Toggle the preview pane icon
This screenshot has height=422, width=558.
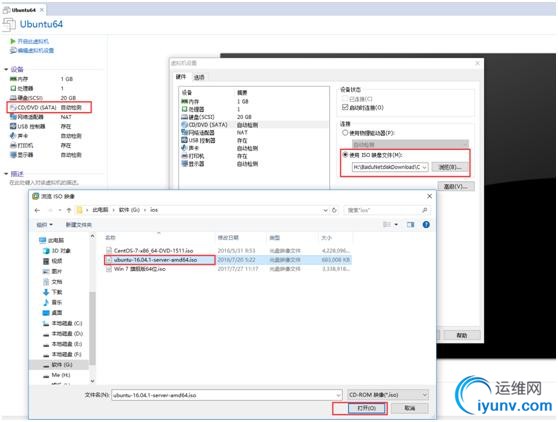[411, 225]
